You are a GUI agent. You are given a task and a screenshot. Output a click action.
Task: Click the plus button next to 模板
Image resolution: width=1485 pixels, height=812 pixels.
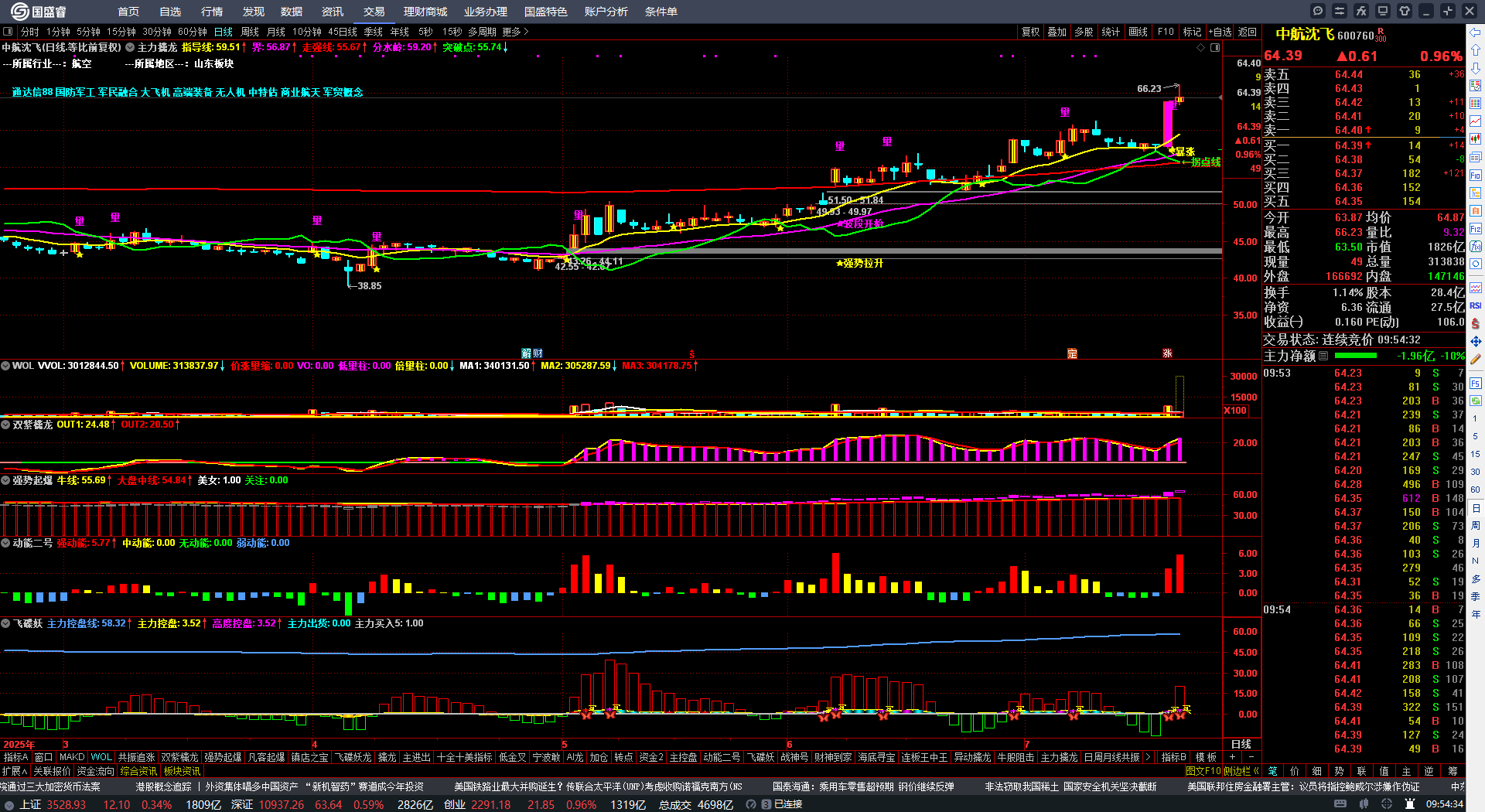[1232, 757]
